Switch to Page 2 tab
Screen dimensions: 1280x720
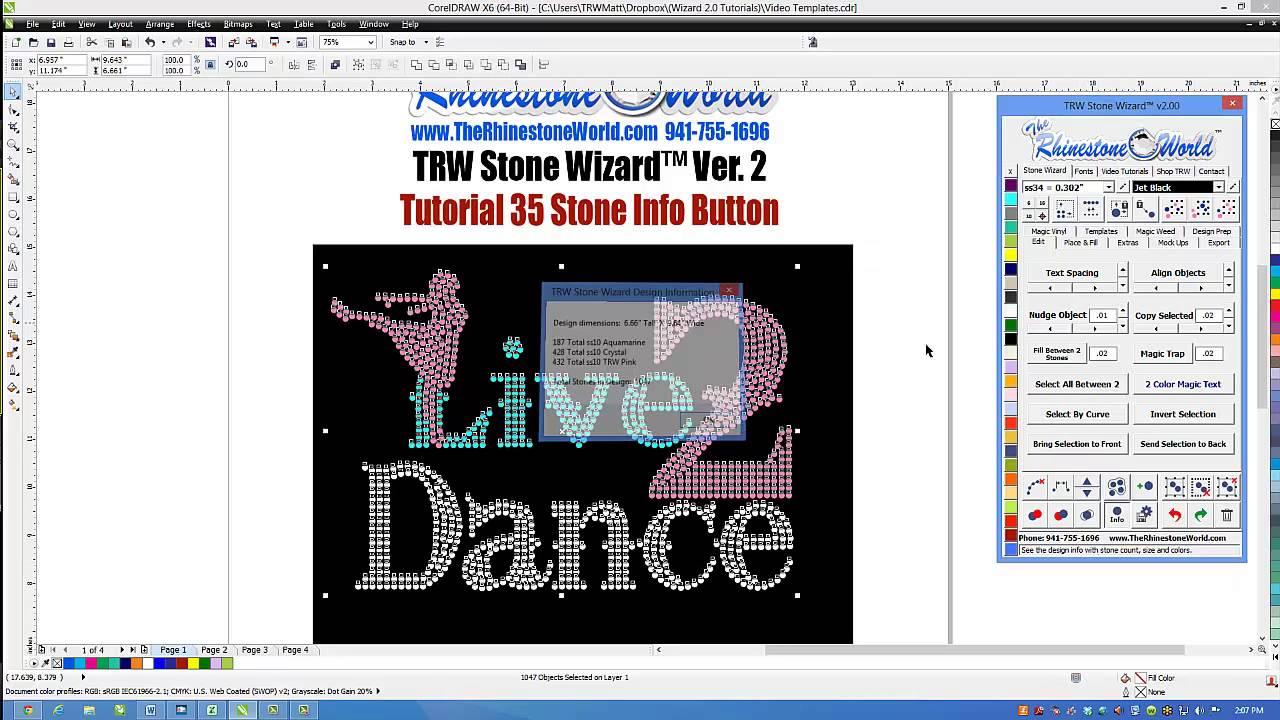coord(214,650)
